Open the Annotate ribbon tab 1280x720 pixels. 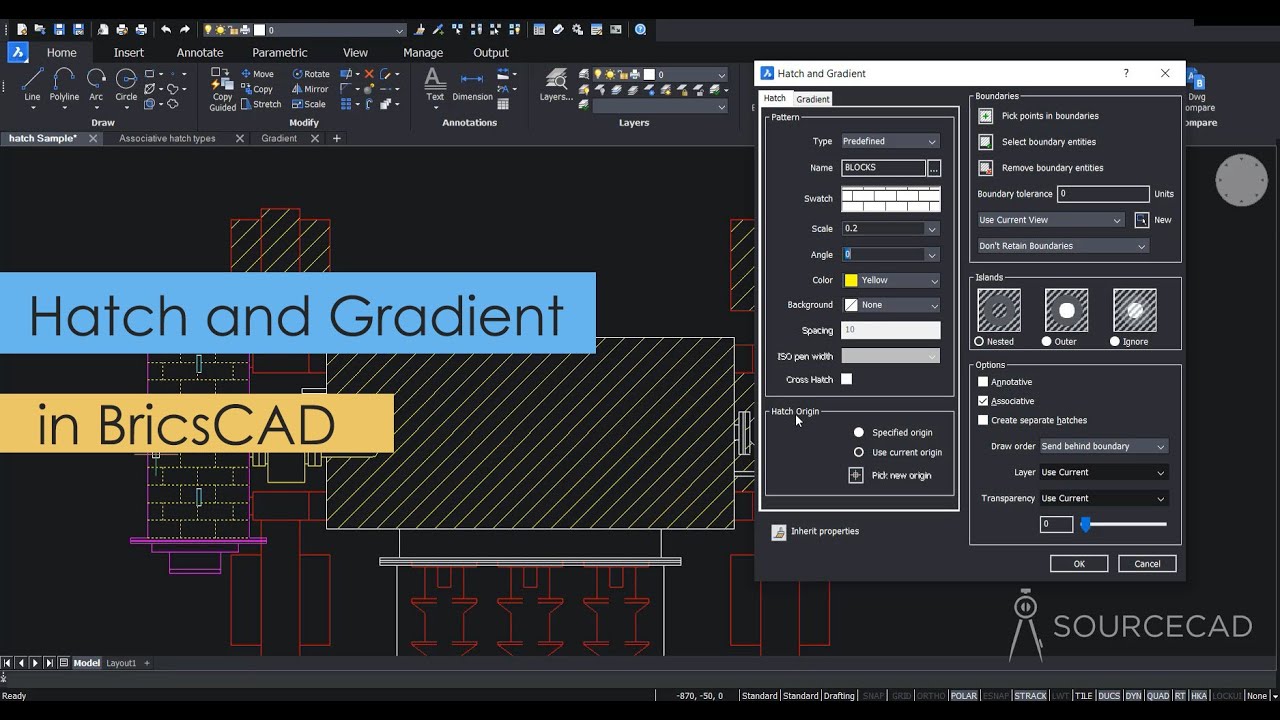click(200, 53)
